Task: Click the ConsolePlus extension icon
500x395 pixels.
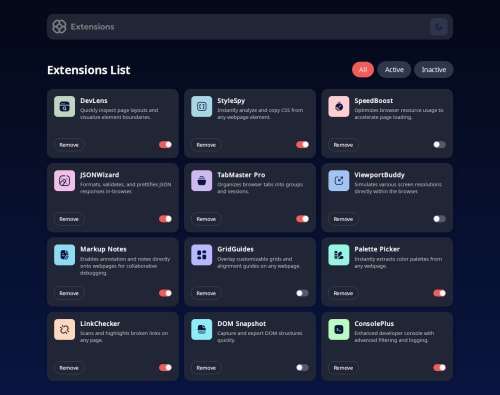Action: [x=339, y=329]
